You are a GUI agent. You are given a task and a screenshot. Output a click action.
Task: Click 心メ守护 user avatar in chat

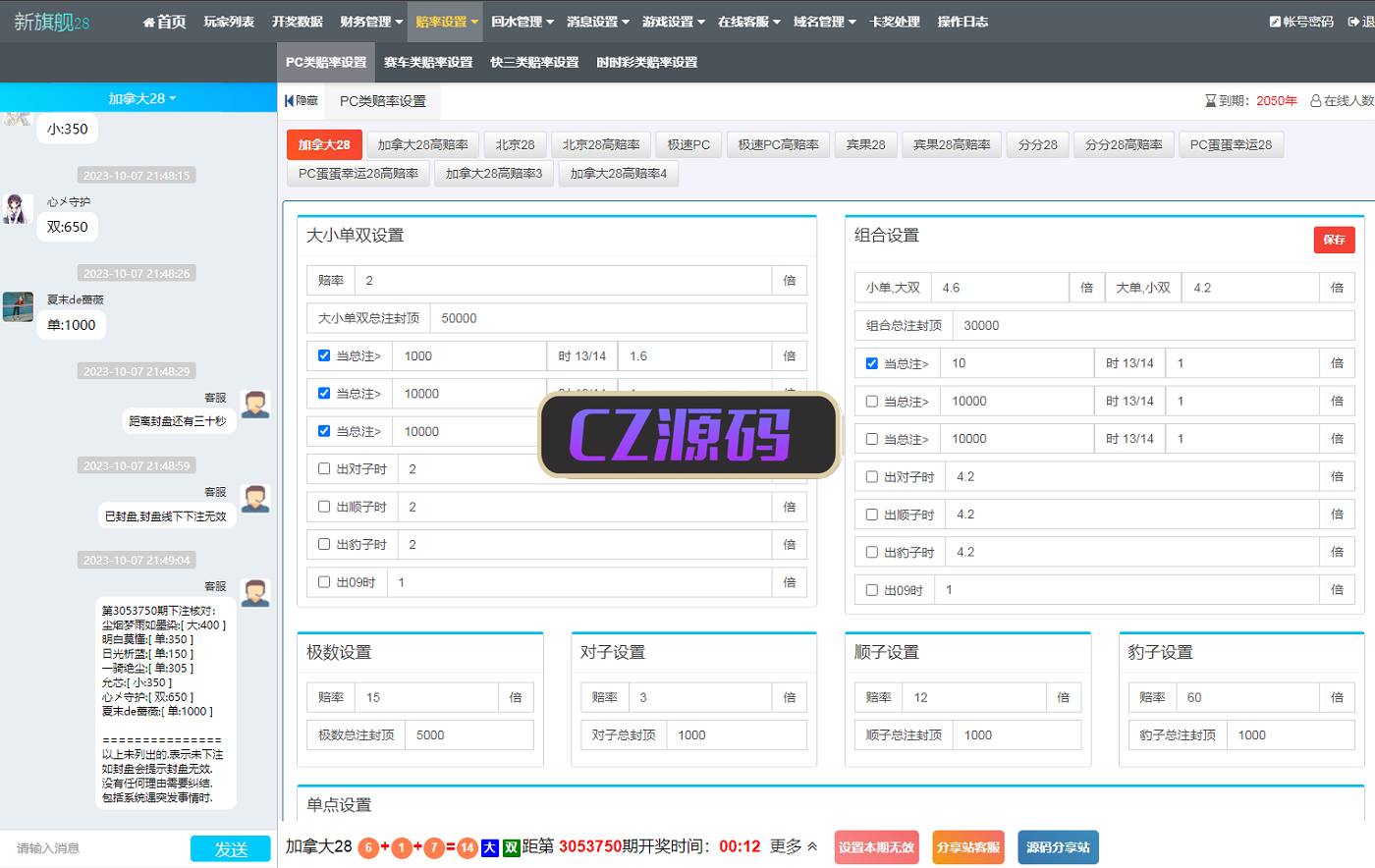coord(17,208)
